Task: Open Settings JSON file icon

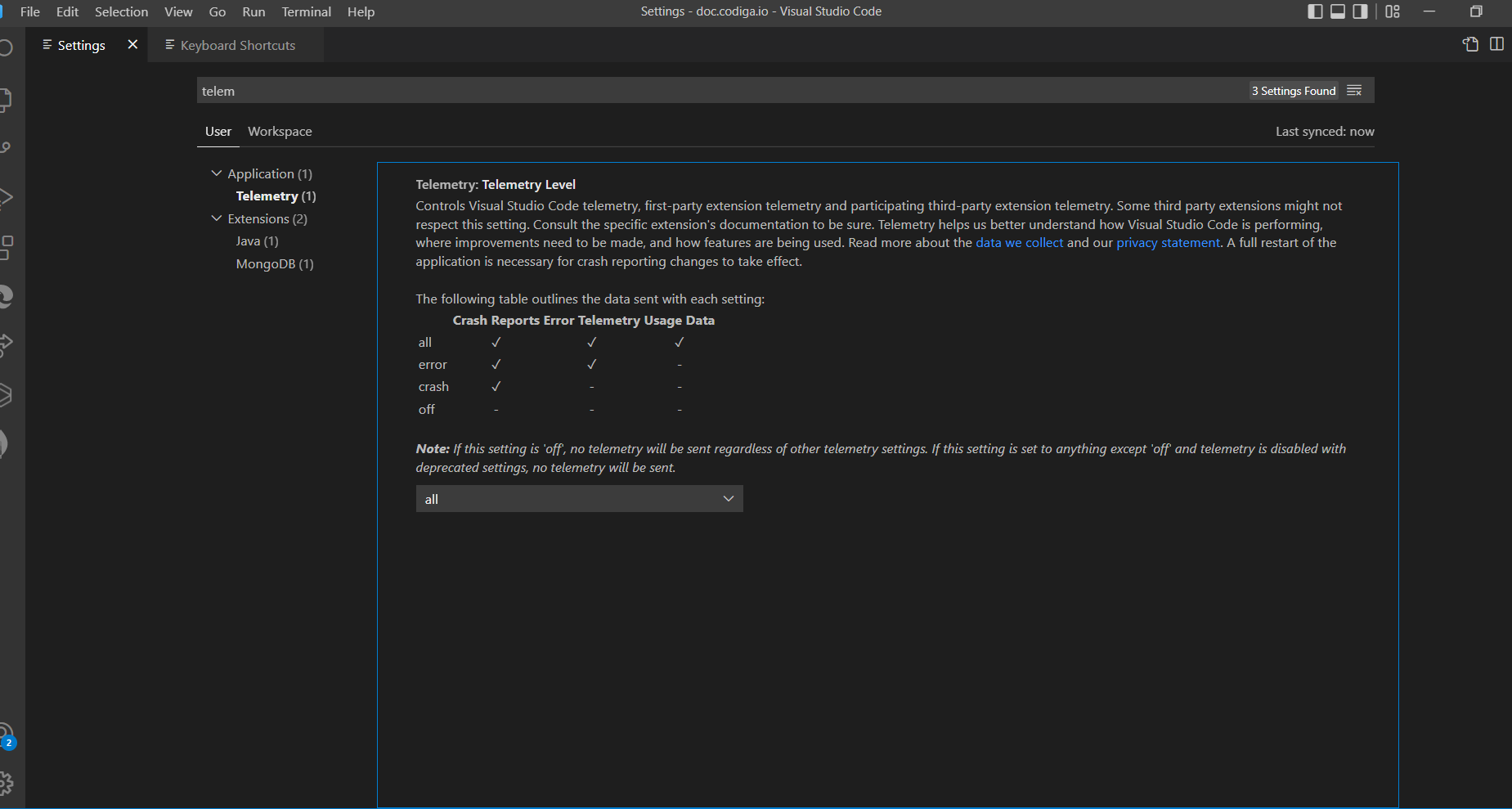Action: pos(1470,44)
